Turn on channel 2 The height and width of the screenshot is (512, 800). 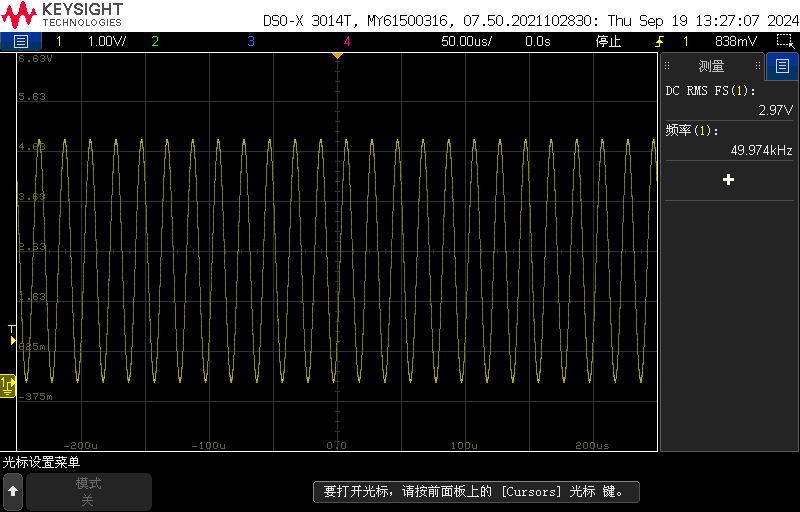point(155,41)
